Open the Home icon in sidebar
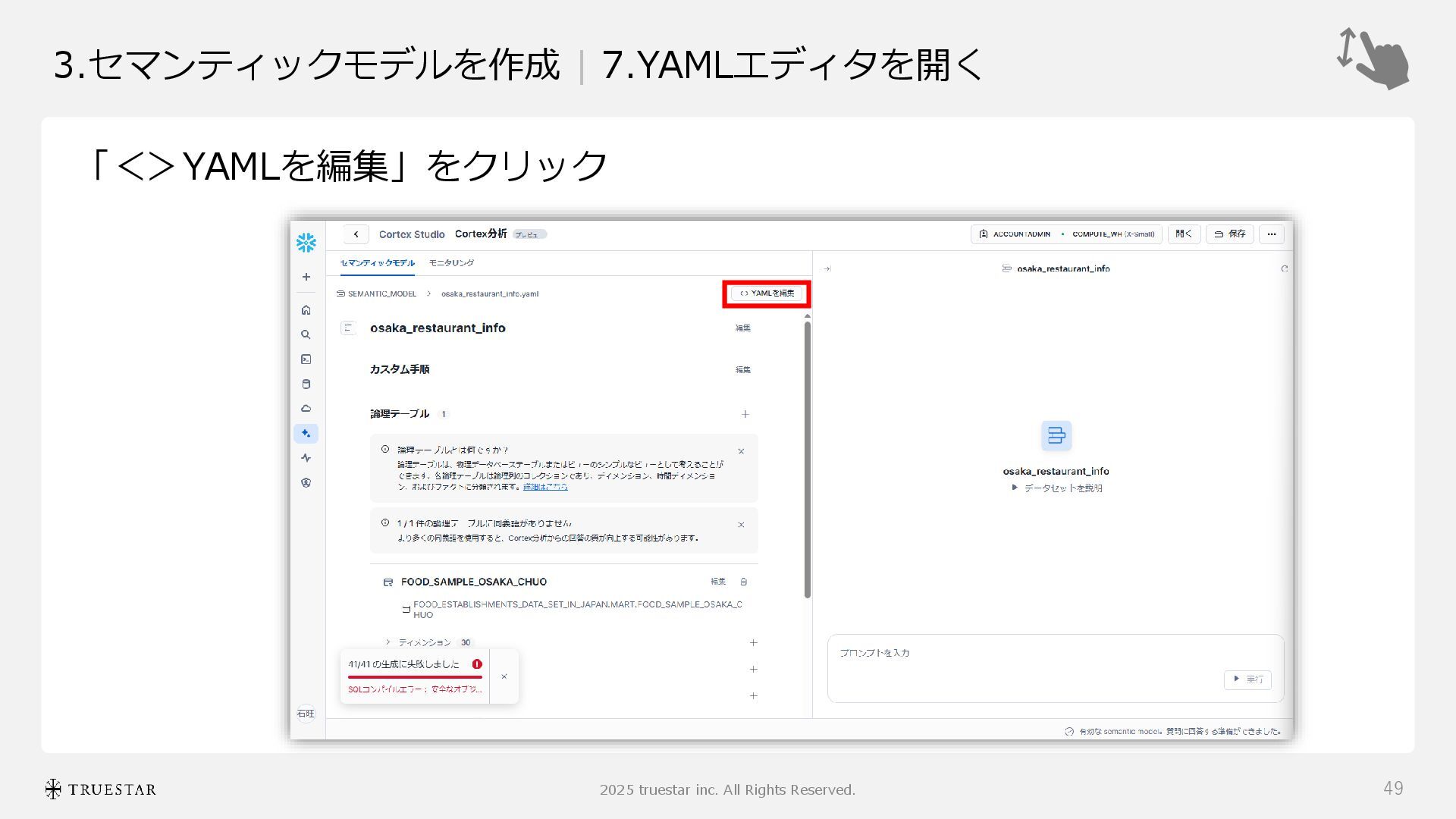Viewport: 1456px width, 819px height. [306, 309]
